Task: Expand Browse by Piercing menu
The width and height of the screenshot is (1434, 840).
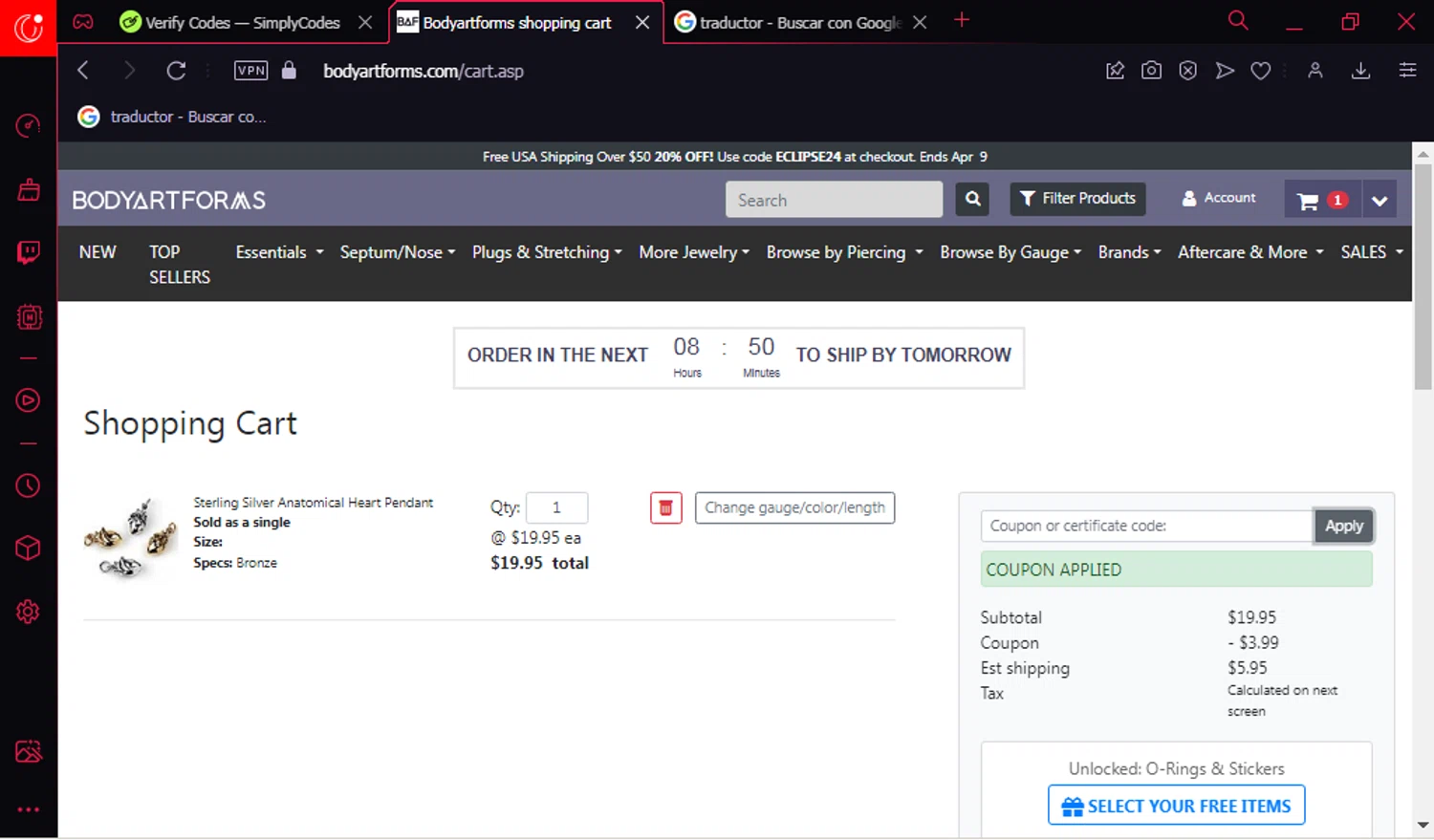Action: [x=844, y=252]
